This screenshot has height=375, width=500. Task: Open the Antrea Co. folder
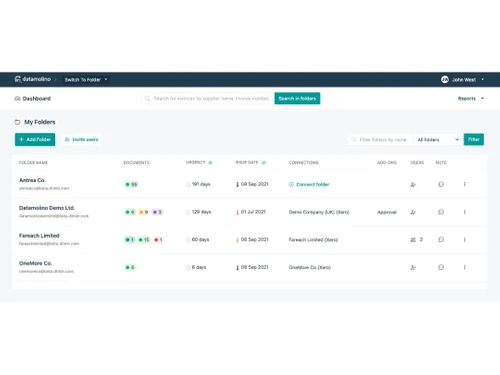pyautogui.click(x=32, y=180)
